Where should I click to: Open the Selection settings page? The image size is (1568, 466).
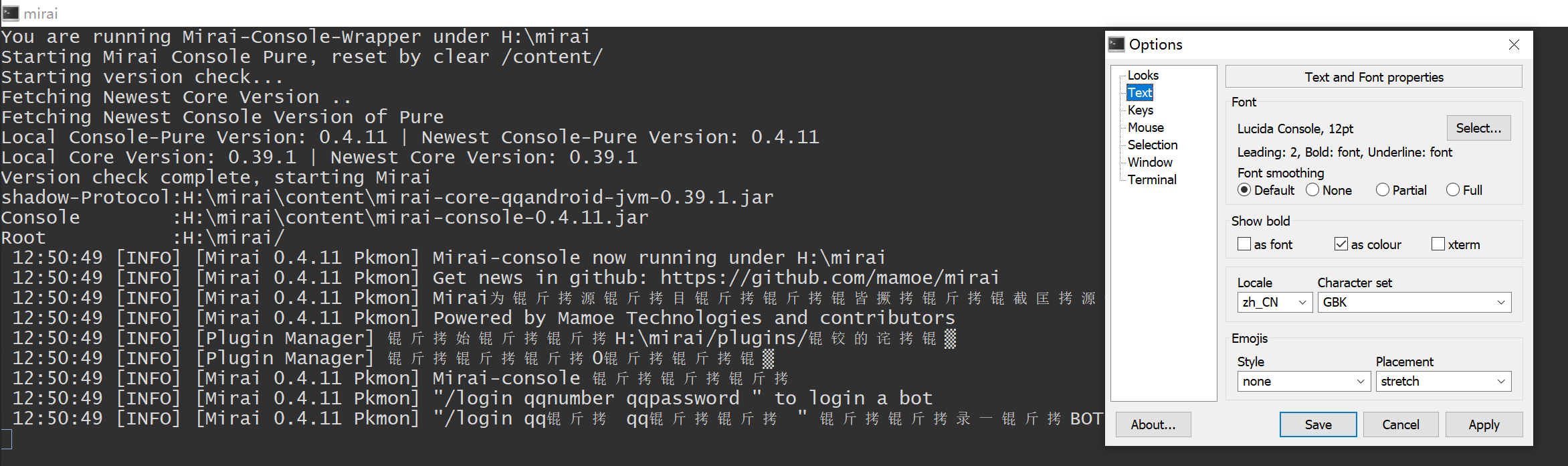coord(1152,145)
